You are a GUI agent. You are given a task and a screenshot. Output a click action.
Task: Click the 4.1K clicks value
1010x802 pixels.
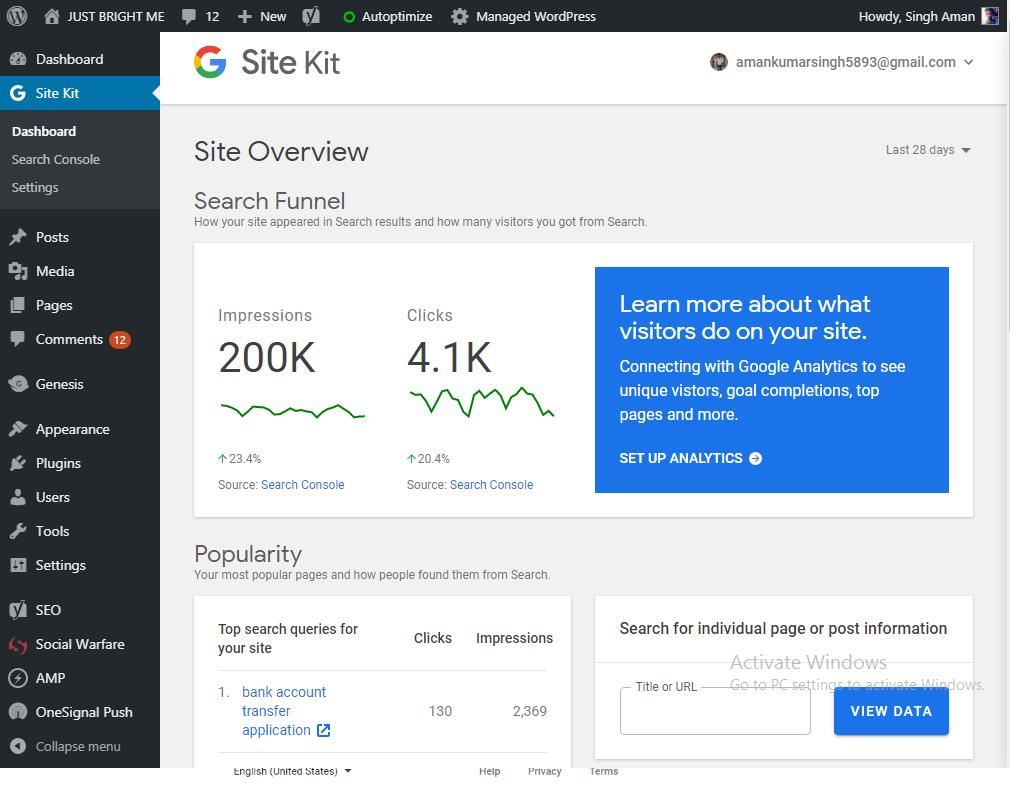coord(450,358)
